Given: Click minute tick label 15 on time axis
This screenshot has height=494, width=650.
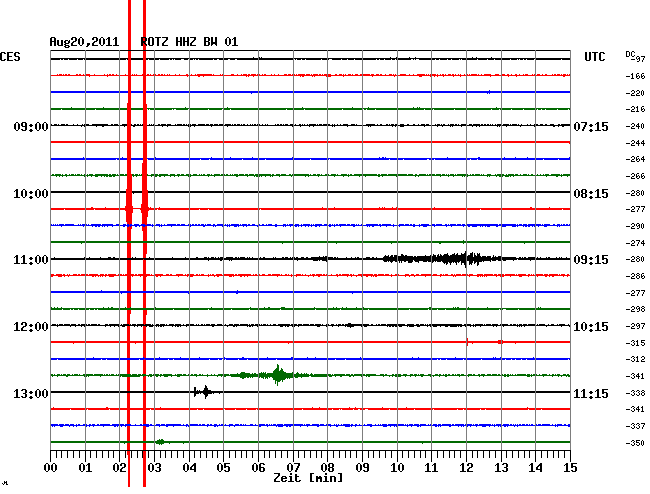Looking at the screenshot, I should (570, 468).
